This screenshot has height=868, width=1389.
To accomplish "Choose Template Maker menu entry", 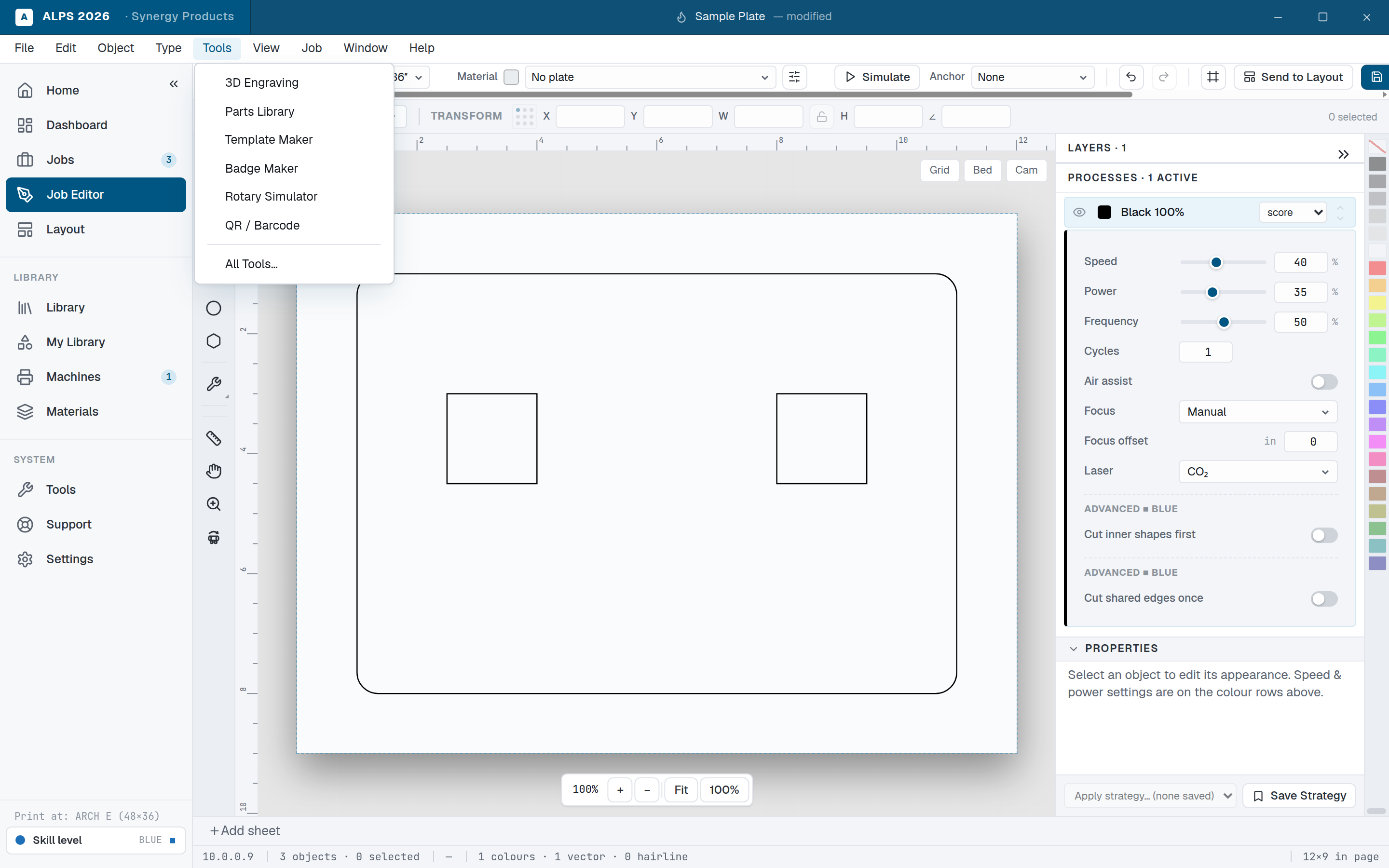I will [x=294, y=139].
